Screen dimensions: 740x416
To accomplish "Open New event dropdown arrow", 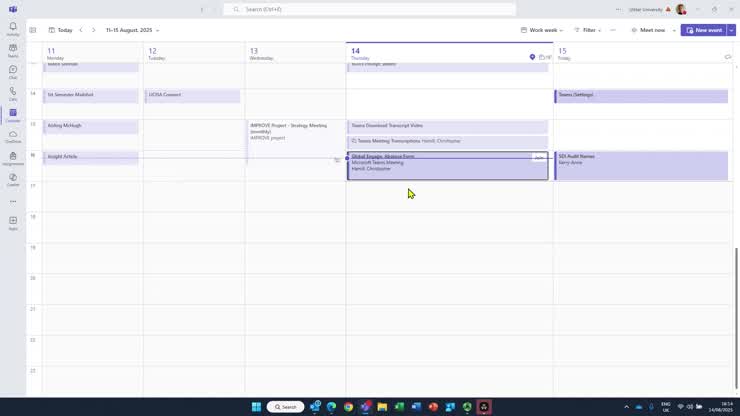I will [x=731, y=30].
